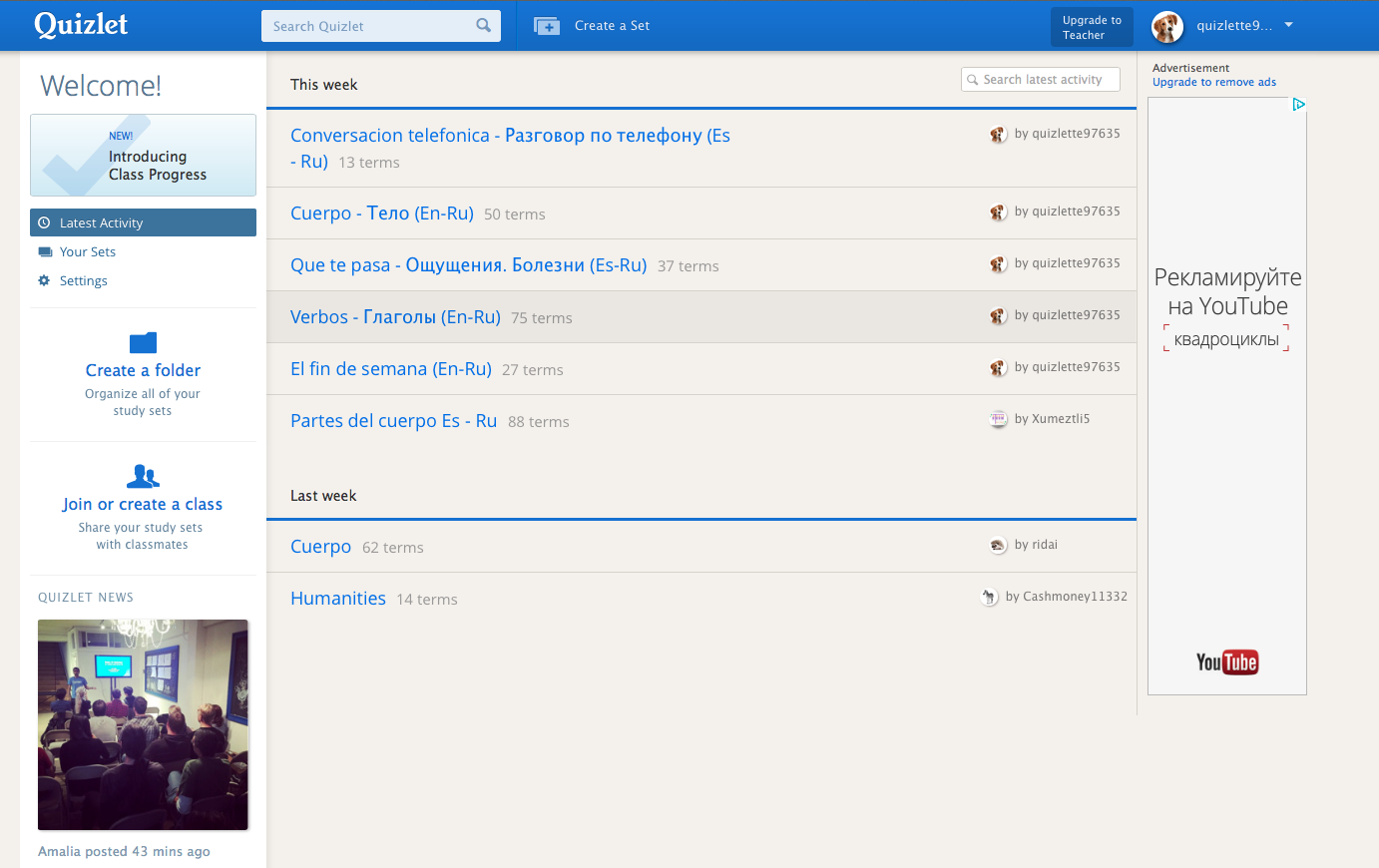This screenshot has height=868, width=1379.
Task: Open the Humanities set by Cashmoney11332
Action: pyautogui.click(x=338, y=598)
